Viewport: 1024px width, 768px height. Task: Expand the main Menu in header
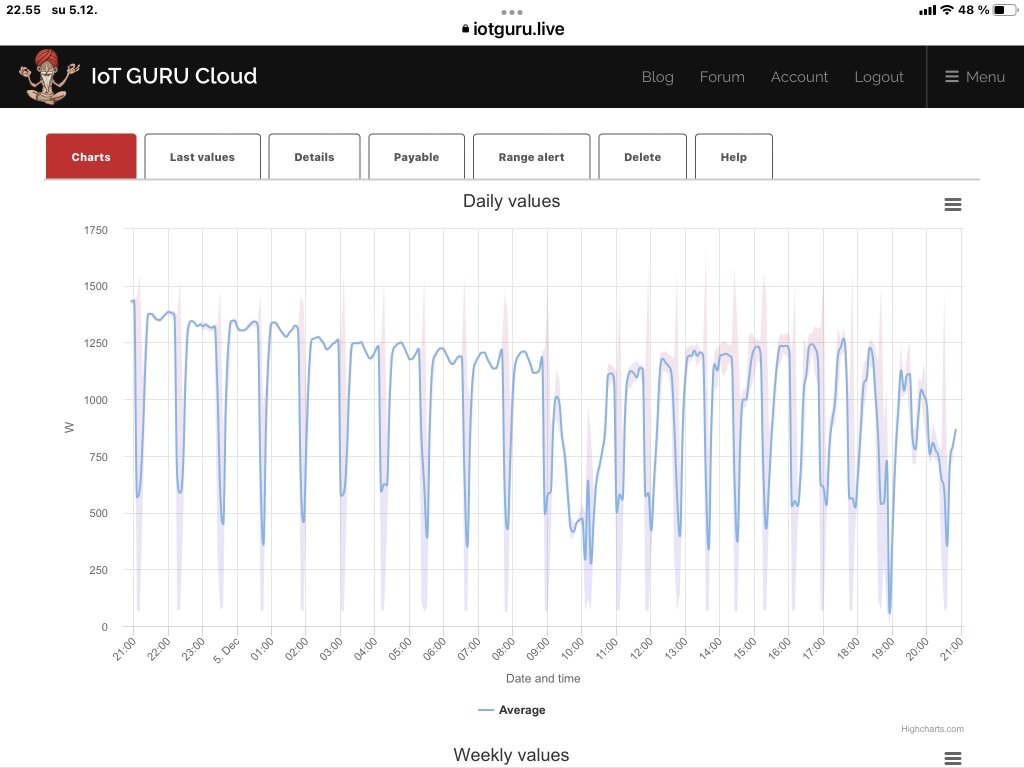pos(975,77)
